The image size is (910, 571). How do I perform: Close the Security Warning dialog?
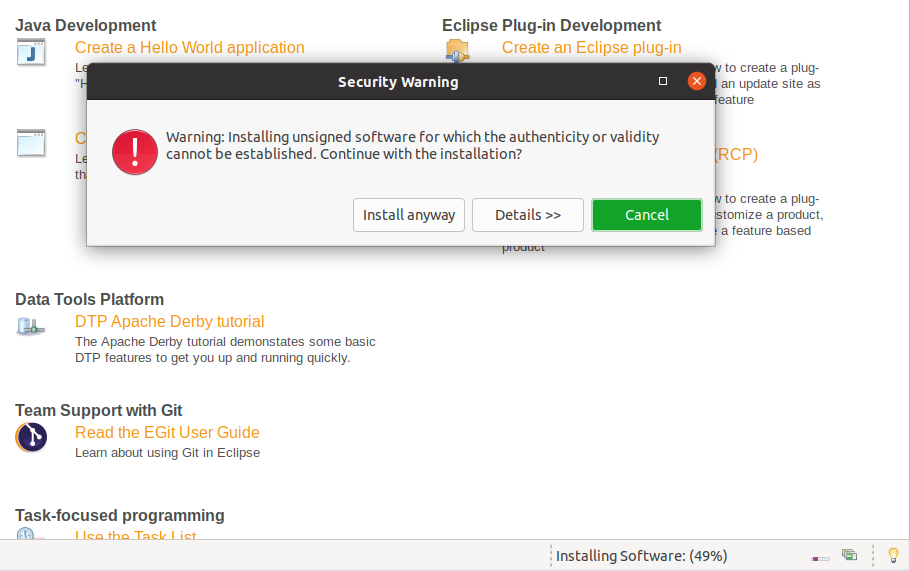click(696, 81)
